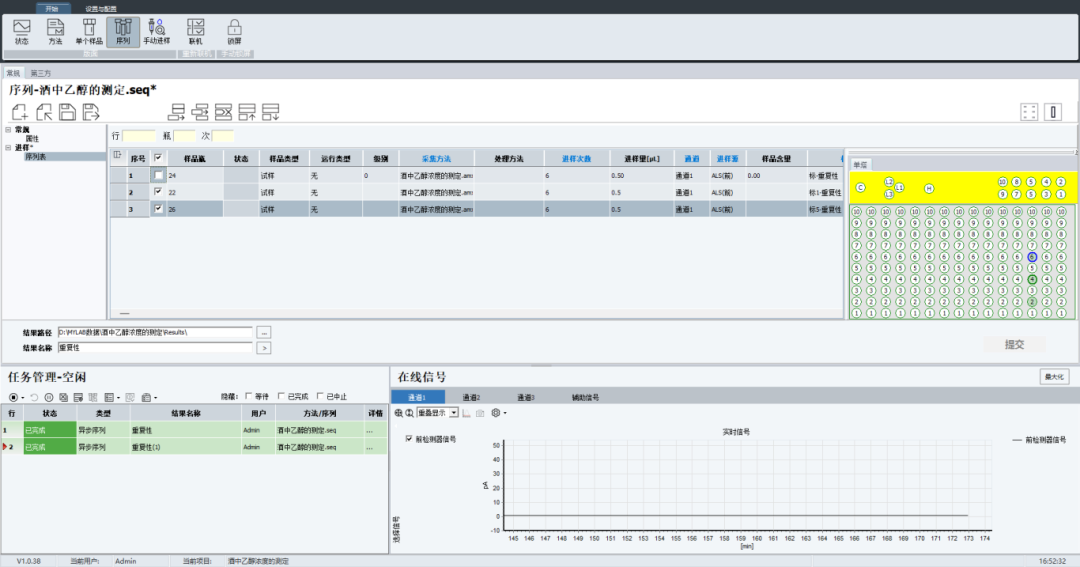Switch to dotted grid tray layout view

coord(1029,112)
